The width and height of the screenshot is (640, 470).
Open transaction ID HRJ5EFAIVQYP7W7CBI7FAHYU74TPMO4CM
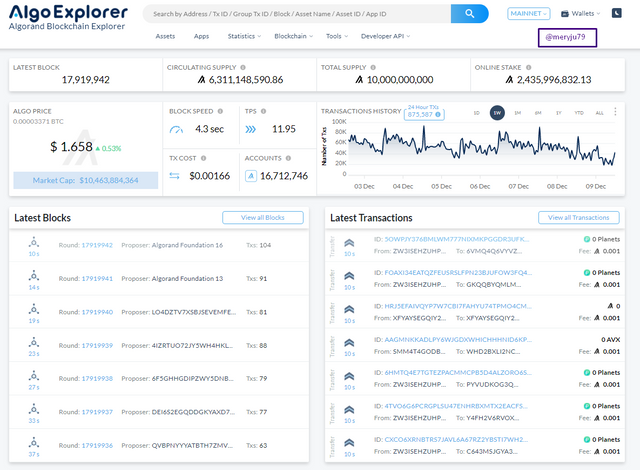coord(458,306)
